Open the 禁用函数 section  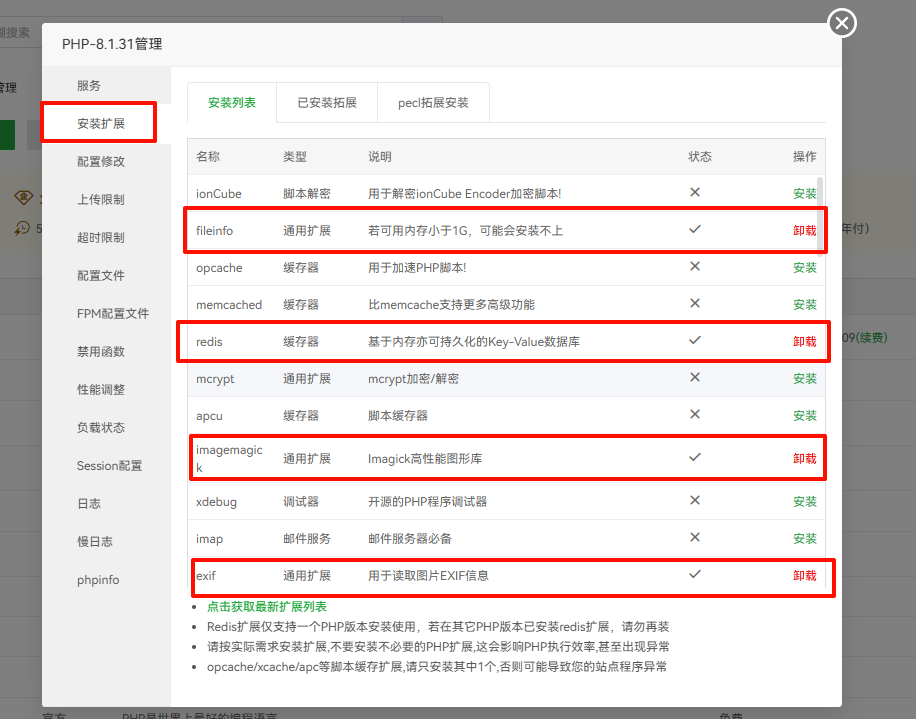point(100,352)
